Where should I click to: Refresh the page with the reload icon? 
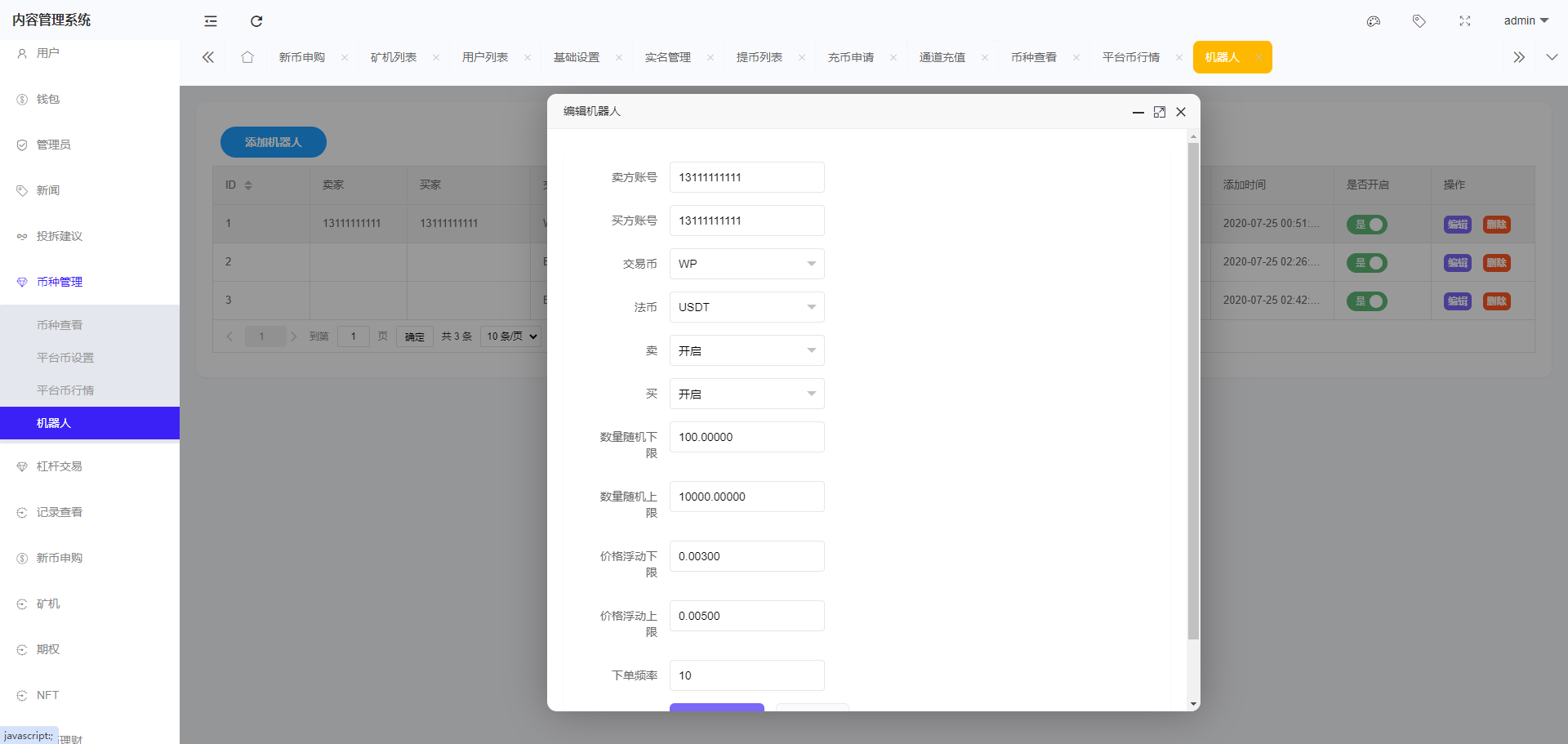[256, 20]
